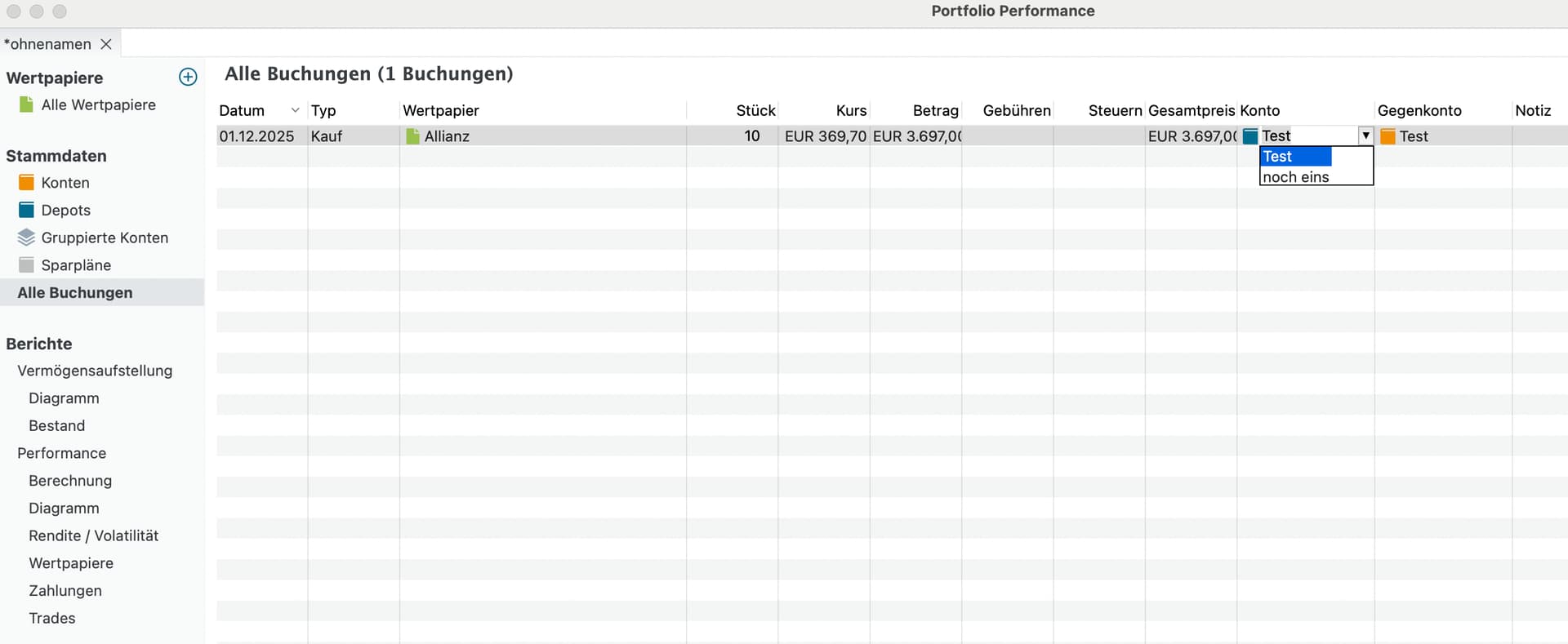Open the Trades report

coord(52,618)
